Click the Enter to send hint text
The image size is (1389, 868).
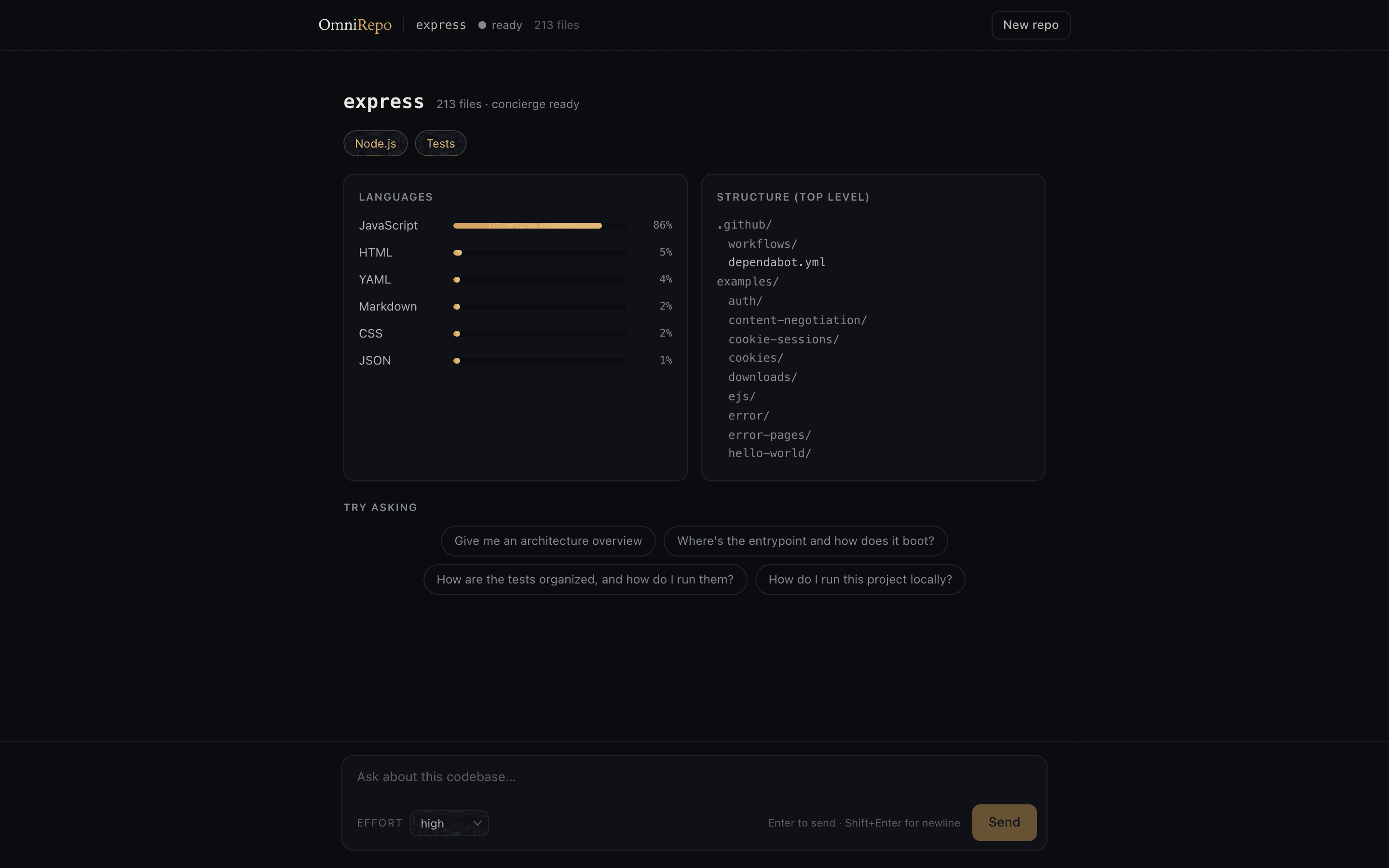pos(864,823)
